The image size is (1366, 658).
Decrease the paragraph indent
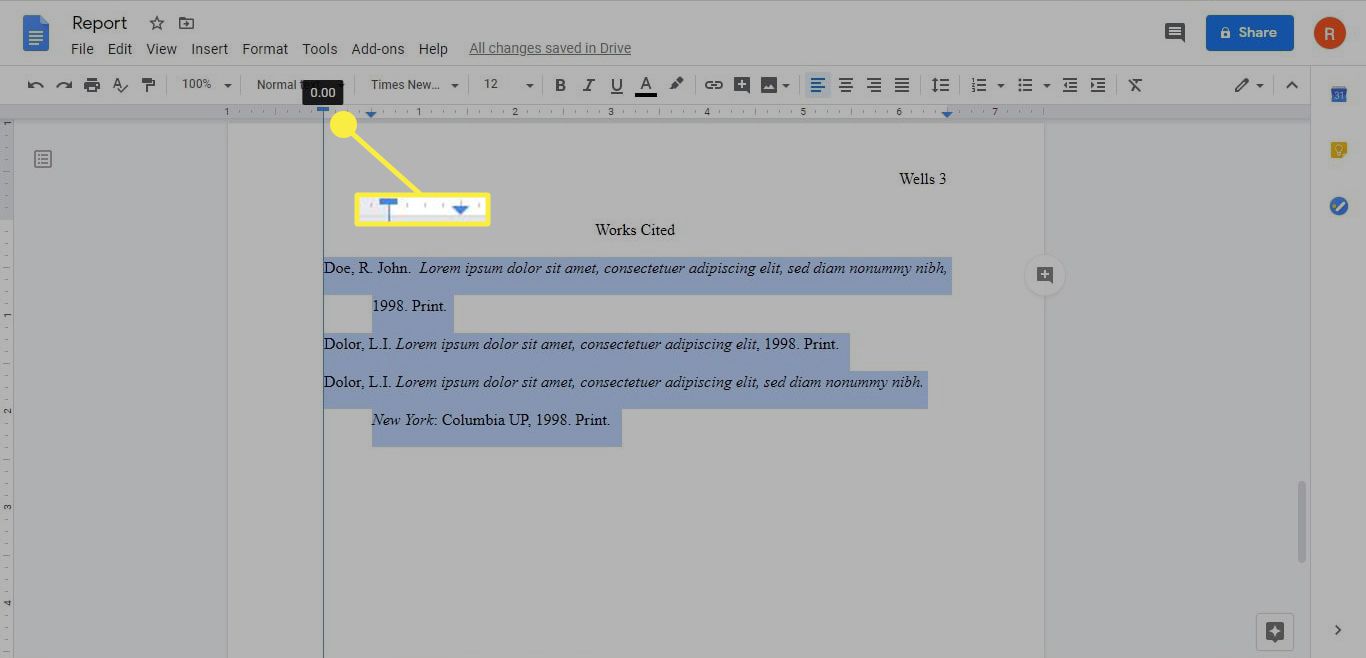tap(1070, 85)
